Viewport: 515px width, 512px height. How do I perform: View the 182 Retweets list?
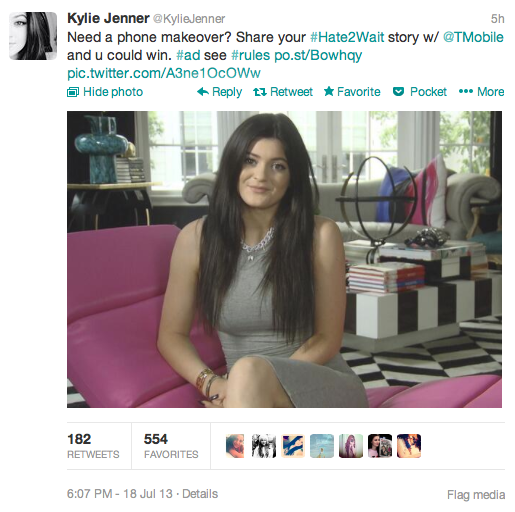coord(93,446)
